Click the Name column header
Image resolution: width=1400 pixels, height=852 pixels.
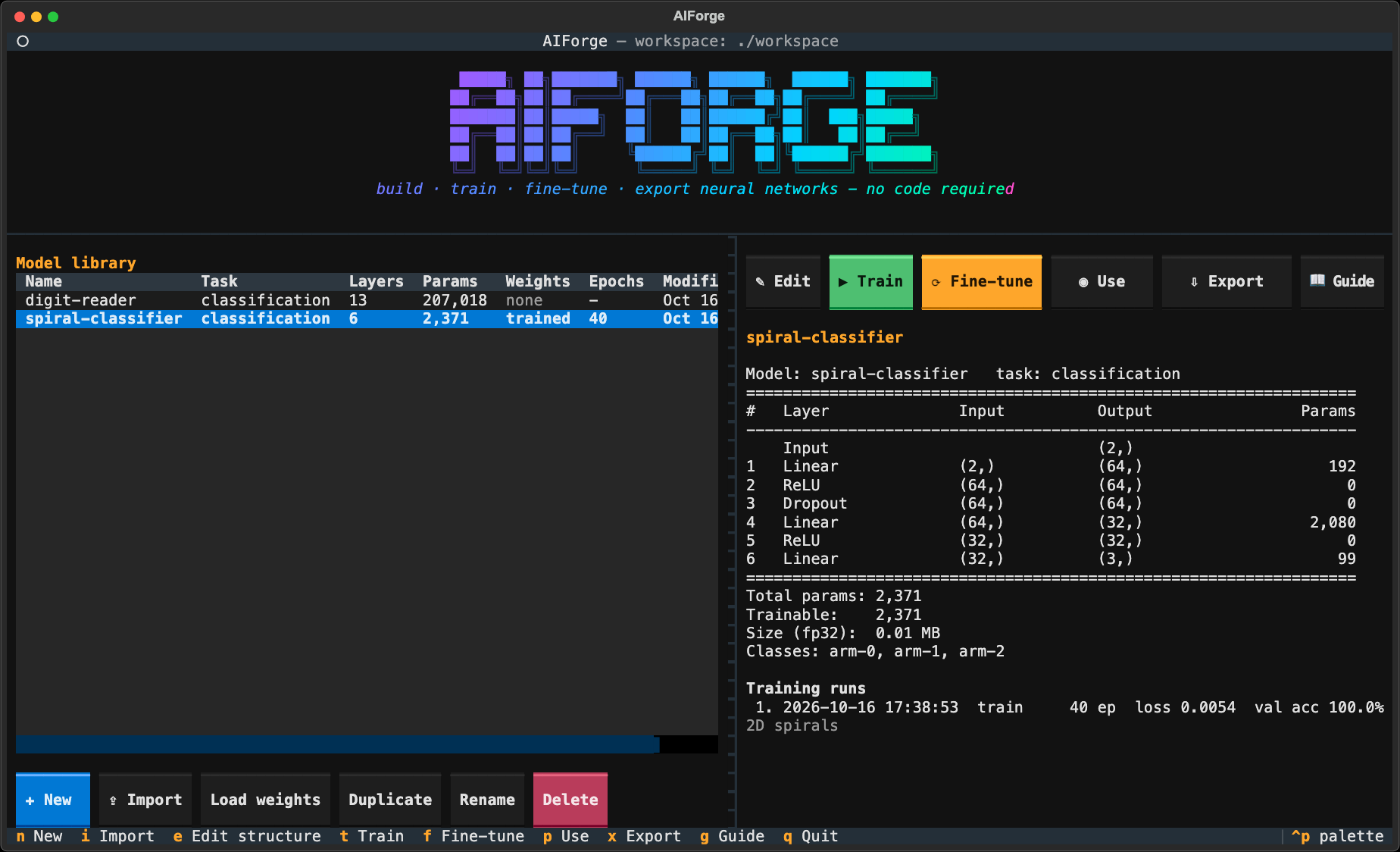(x=44, y=281)
